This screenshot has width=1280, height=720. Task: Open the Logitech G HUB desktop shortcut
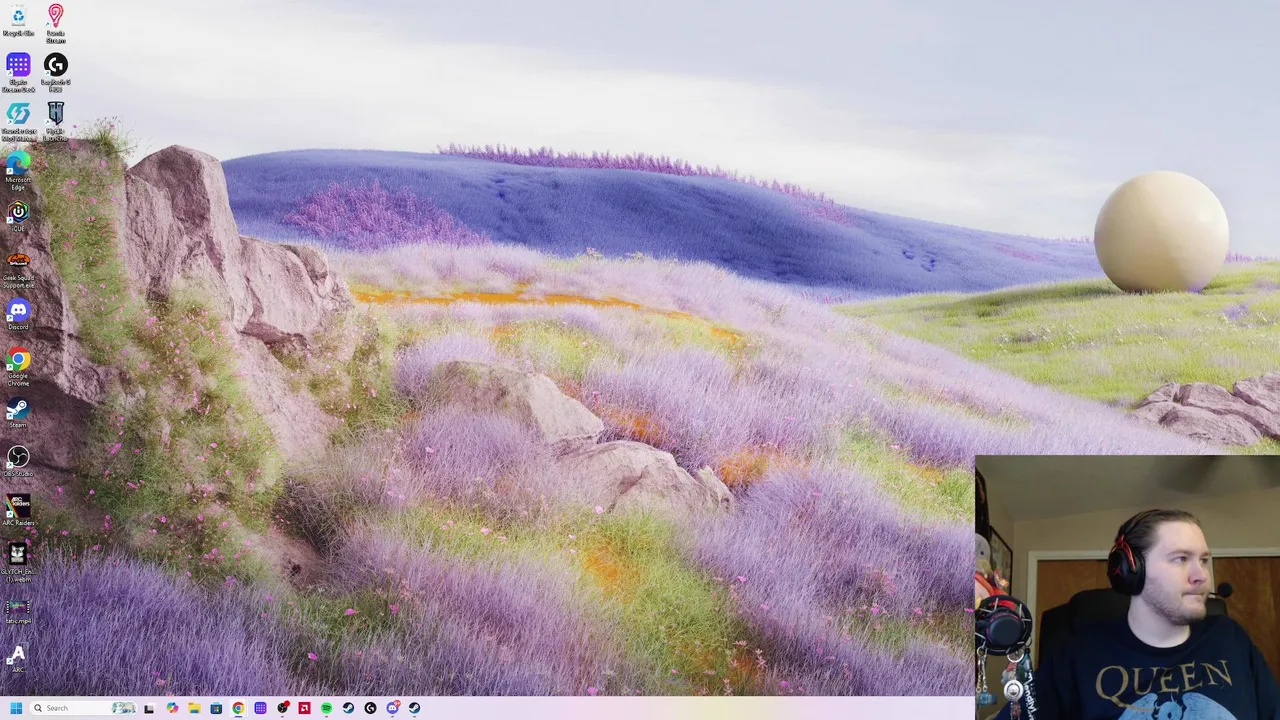[55, 74]
